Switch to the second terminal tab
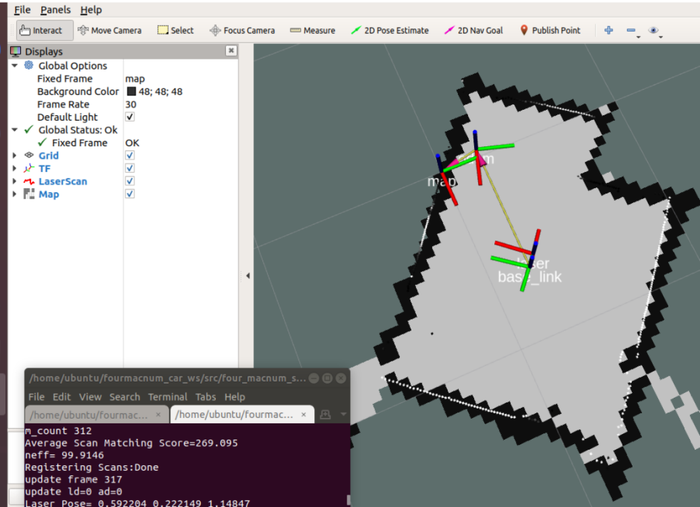Viewport: 700px width, 507px height. pyautogui.click(x=242, y=415)
